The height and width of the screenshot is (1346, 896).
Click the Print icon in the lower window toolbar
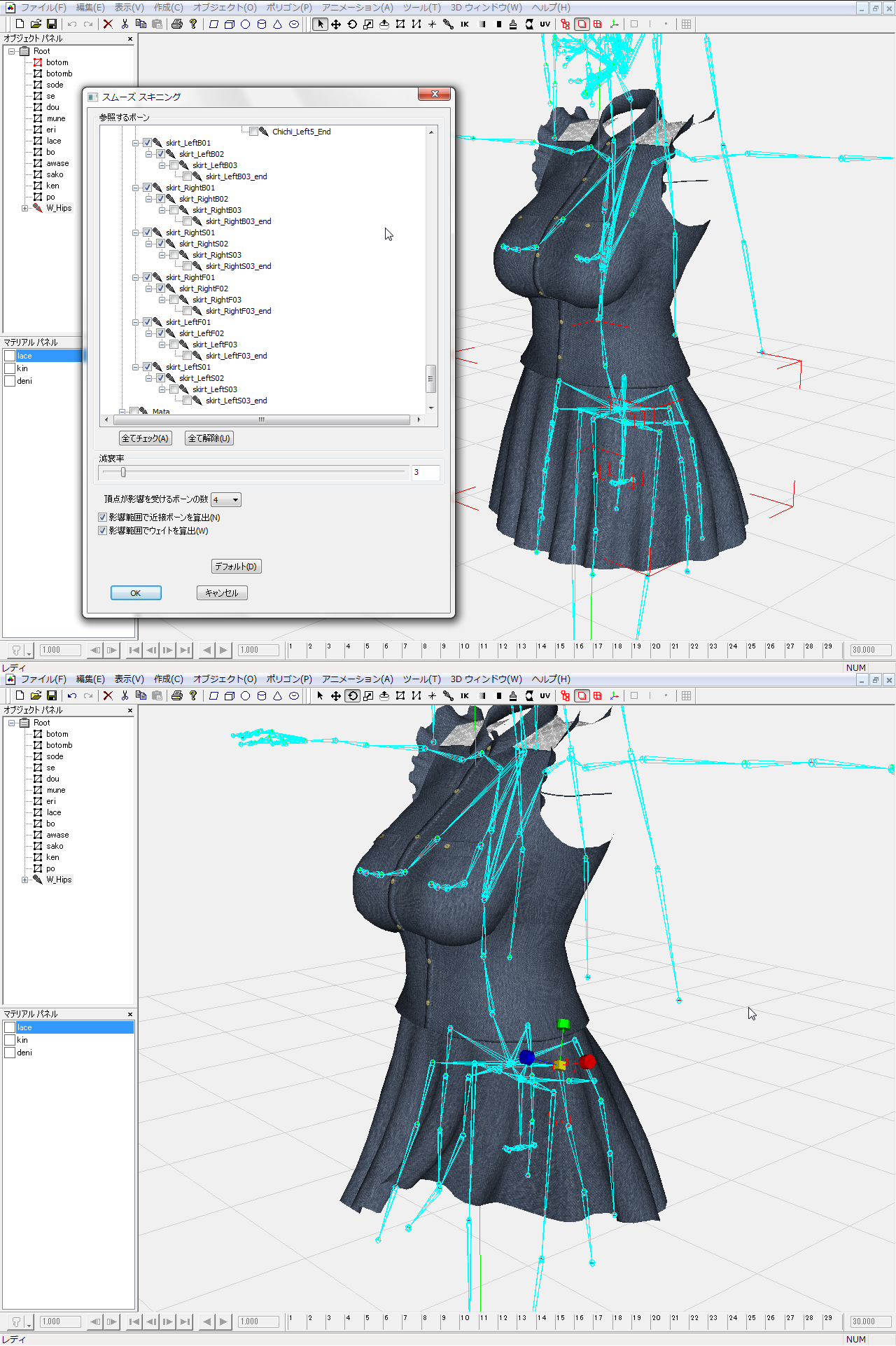coord(176,695)
